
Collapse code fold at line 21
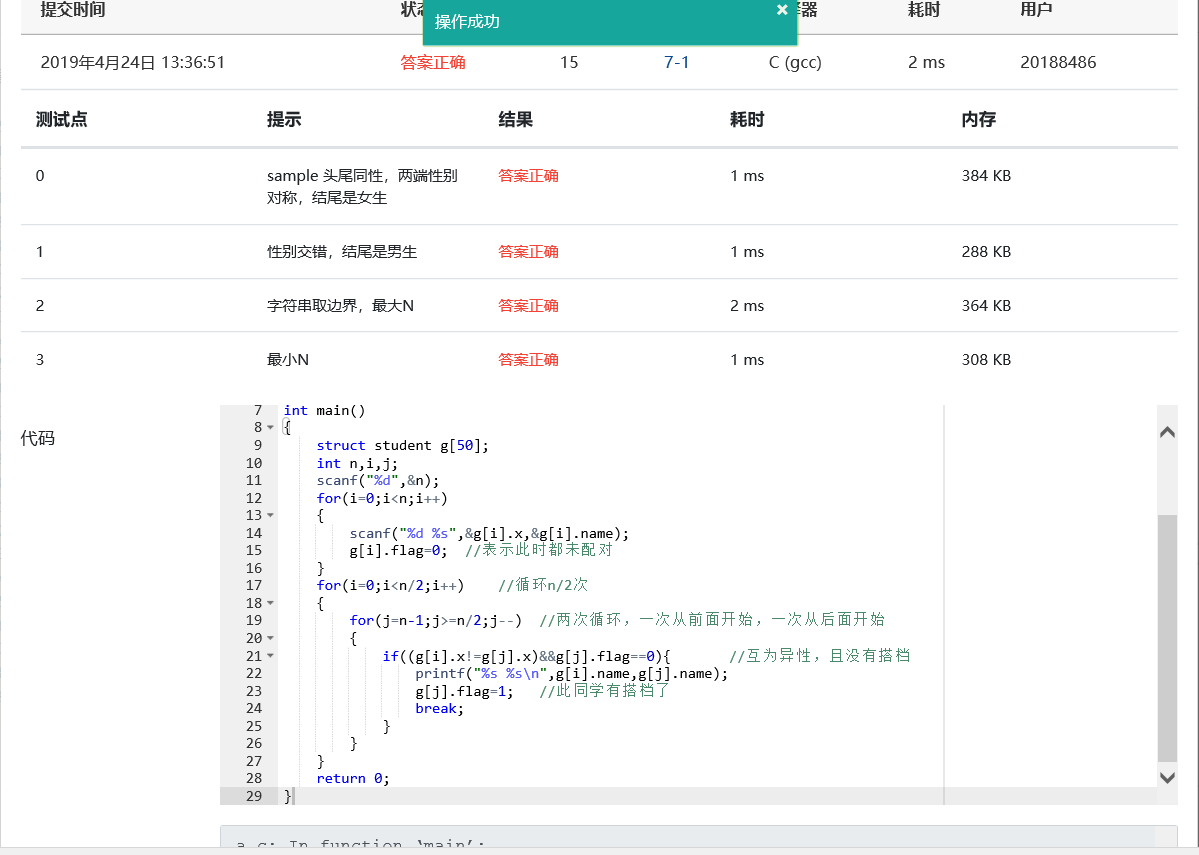click(x=270, y=656)
